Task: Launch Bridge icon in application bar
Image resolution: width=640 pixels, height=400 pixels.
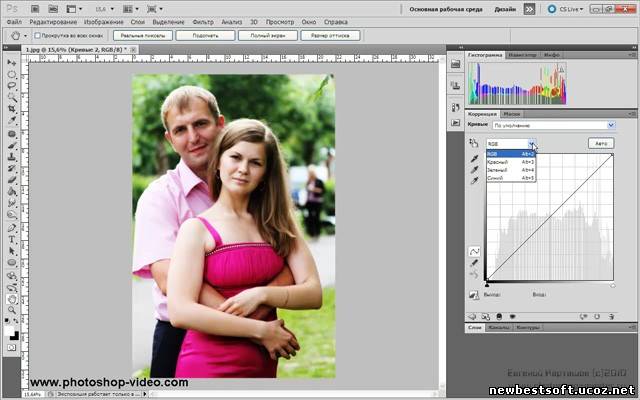Action: 35,9
